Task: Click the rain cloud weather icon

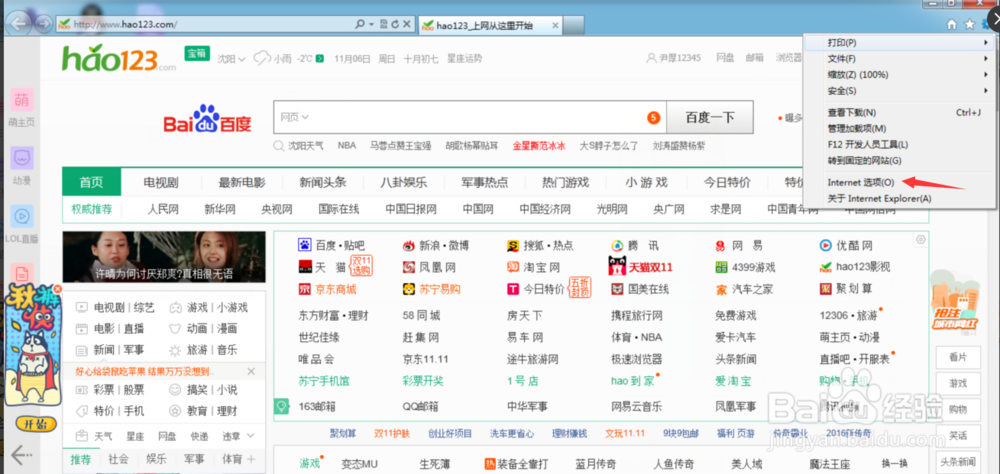Action: [262, 59]
